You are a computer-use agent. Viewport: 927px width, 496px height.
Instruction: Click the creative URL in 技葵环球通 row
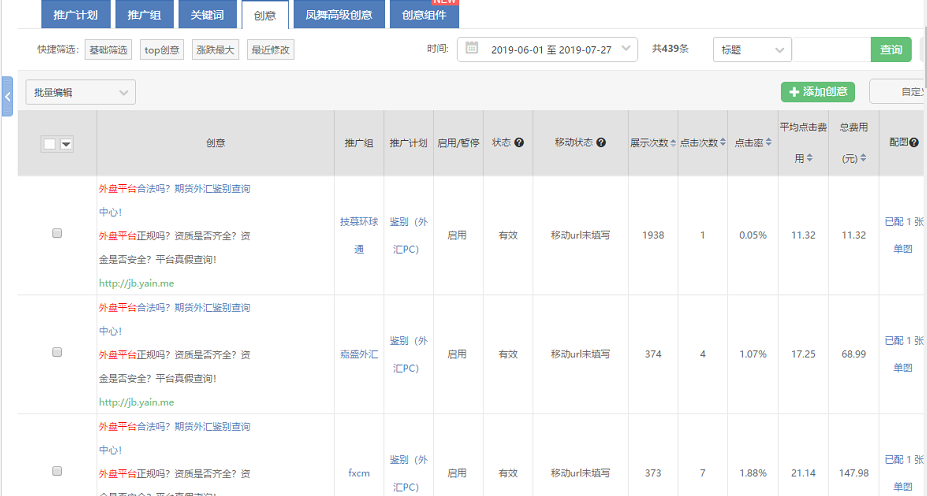(137, 283)
